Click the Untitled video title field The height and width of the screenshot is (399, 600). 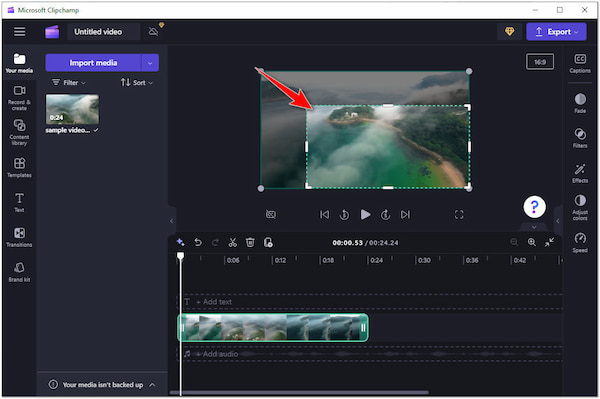[x=103, y=32]
